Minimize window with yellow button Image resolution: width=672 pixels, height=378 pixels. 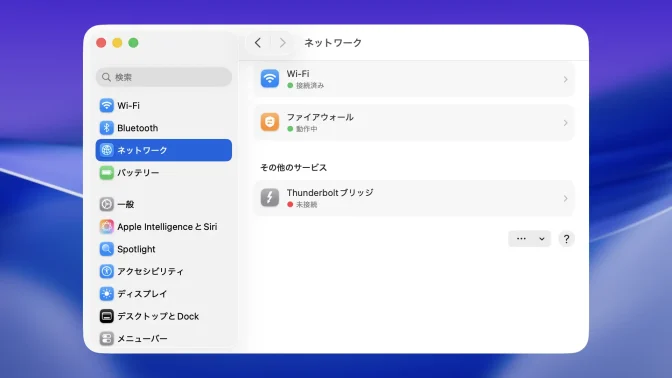(117, 43)
